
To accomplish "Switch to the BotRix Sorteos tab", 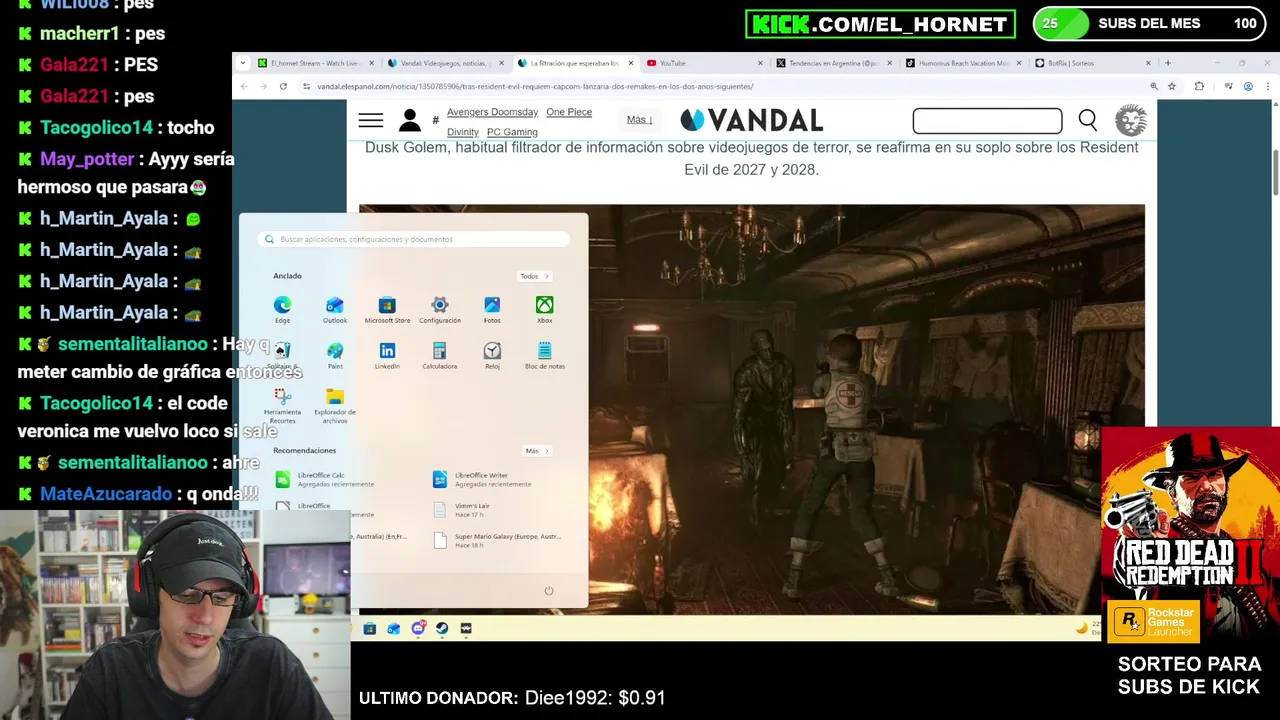I will point(1093,63).
